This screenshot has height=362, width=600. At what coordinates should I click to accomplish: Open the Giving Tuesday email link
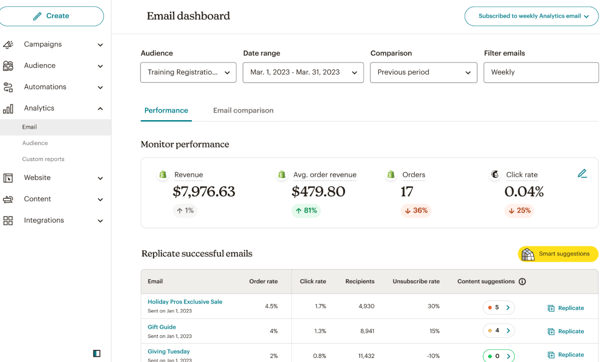[169, 352]
